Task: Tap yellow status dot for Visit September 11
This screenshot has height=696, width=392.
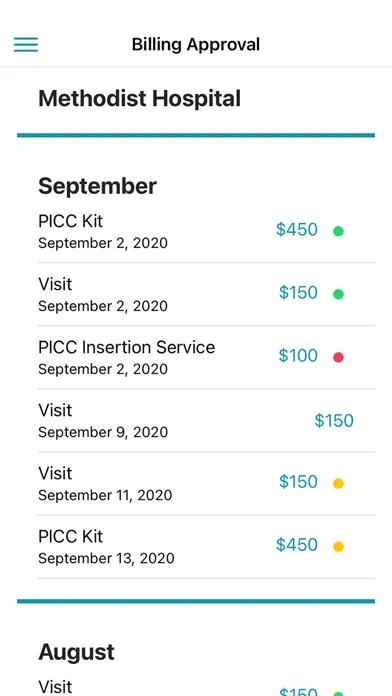Action: pos(338,483)
